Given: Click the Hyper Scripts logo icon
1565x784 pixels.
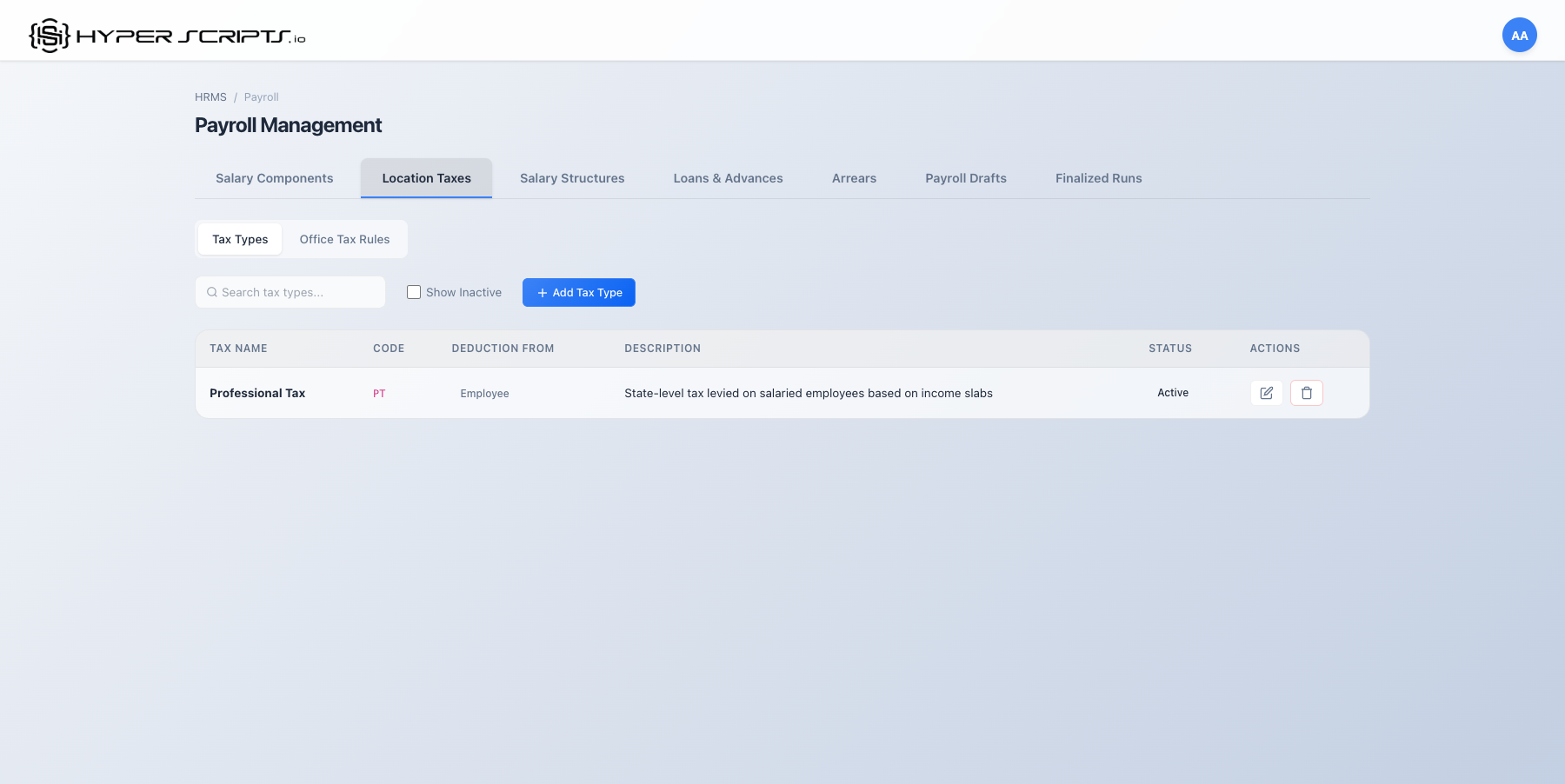Looking at the screenshot, I should 48,34.
